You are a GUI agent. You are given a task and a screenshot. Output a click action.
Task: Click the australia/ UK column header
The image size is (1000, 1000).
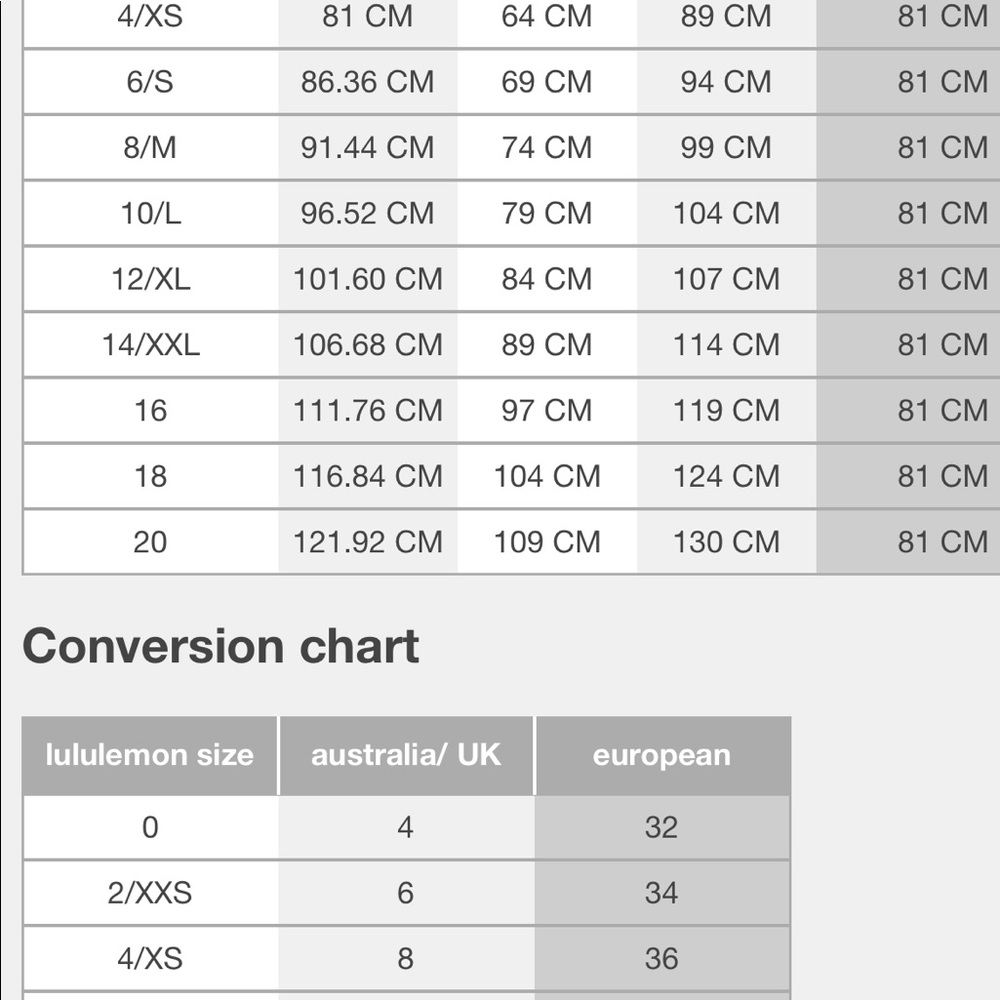click(406, 755)
